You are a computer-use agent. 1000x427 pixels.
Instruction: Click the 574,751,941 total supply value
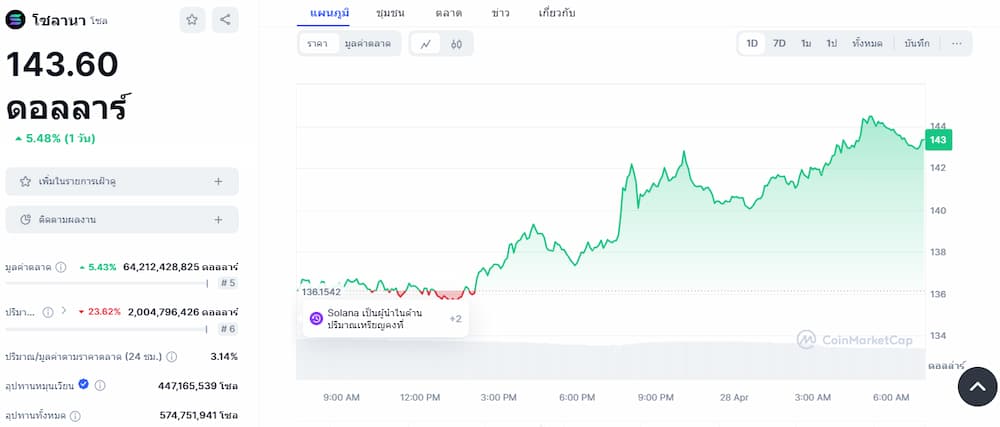198,416
